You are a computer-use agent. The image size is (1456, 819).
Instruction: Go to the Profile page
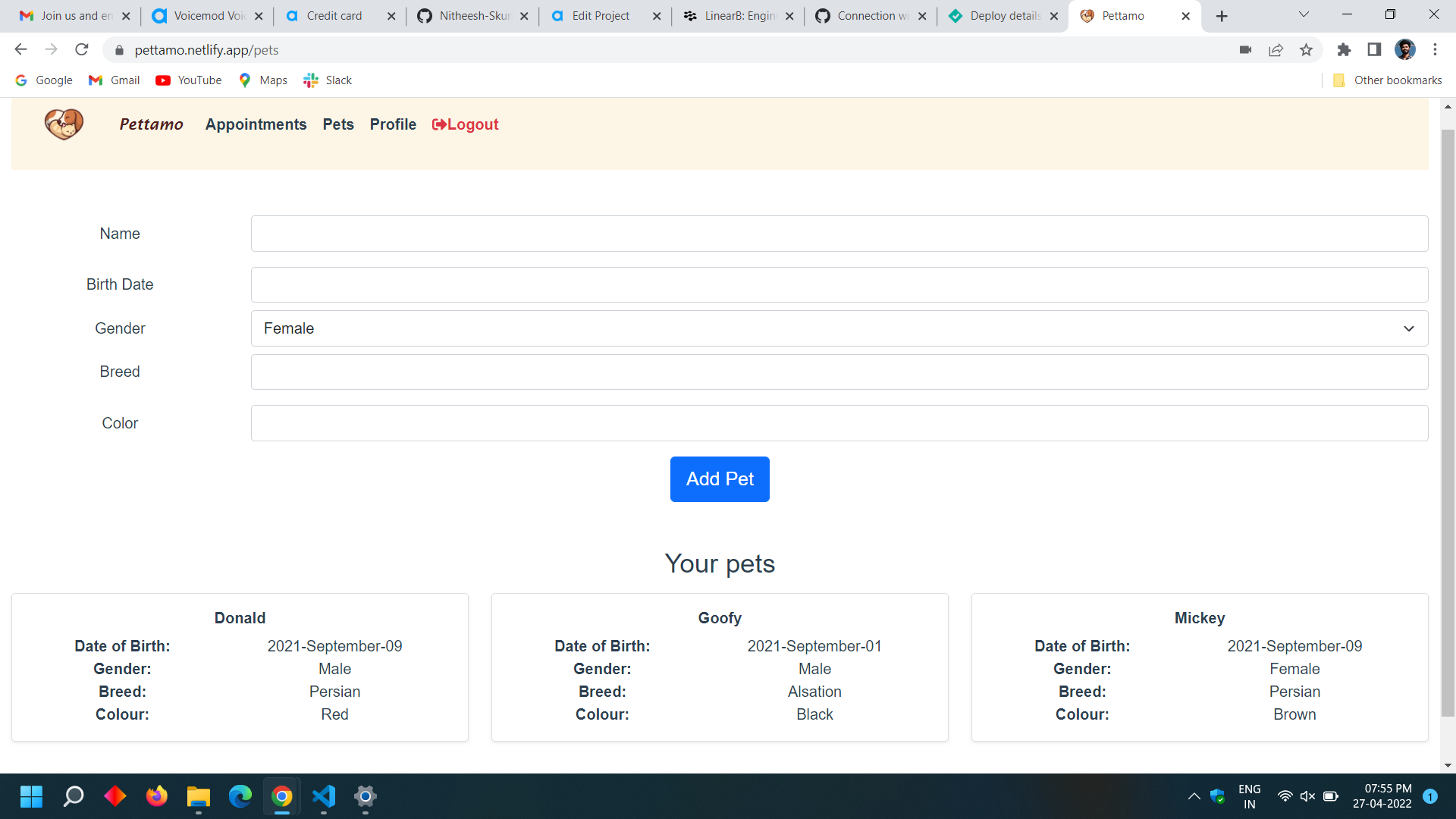393,124
